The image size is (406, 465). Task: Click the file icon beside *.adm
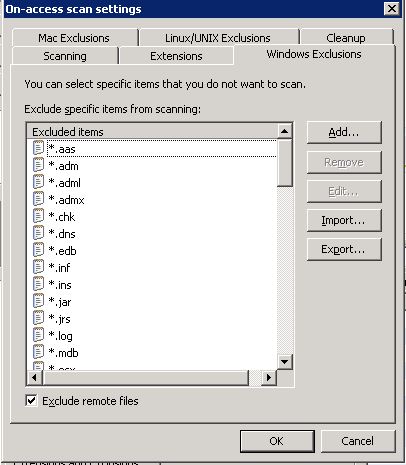[x=38, y=165]
